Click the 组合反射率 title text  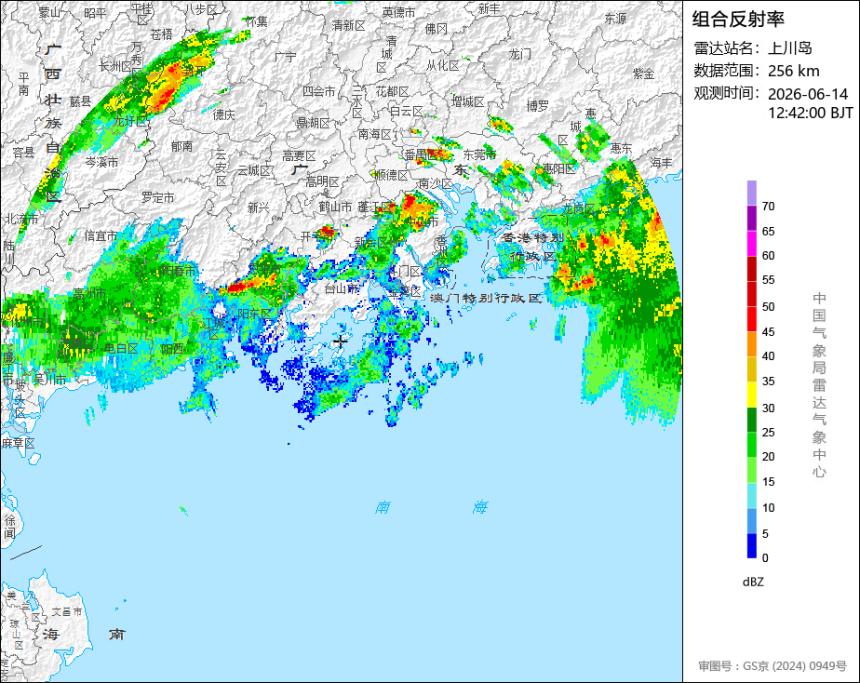click(x=738, y=19)
